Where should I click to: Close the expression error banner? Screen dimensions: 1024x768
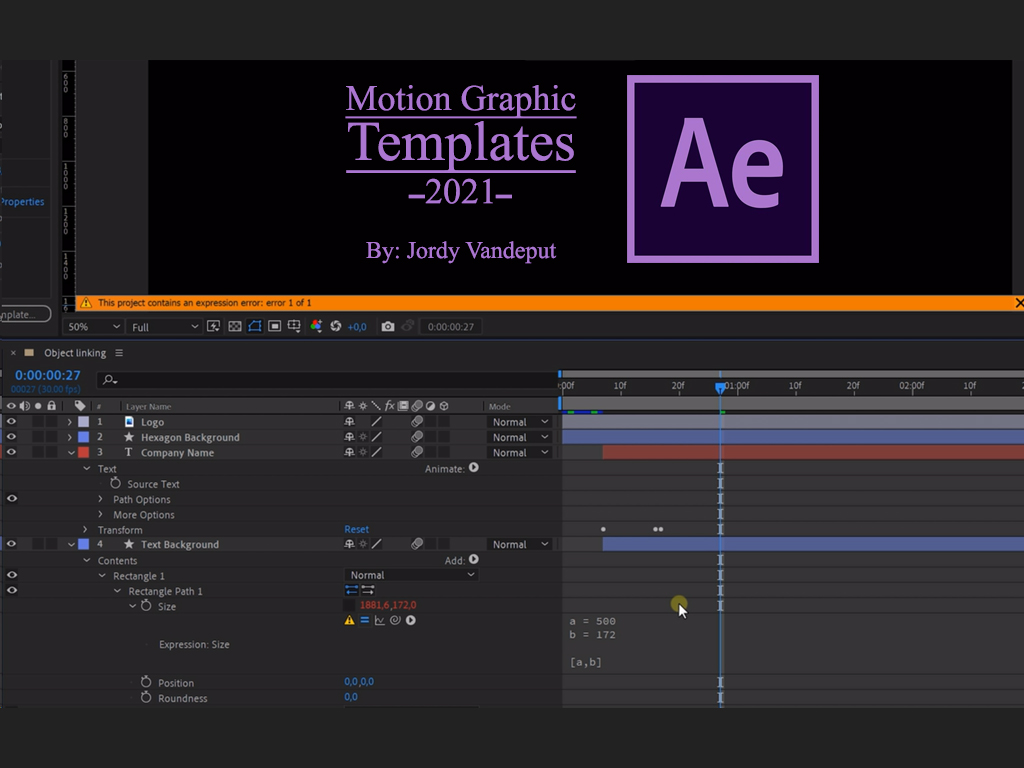tap(1019, 302)
